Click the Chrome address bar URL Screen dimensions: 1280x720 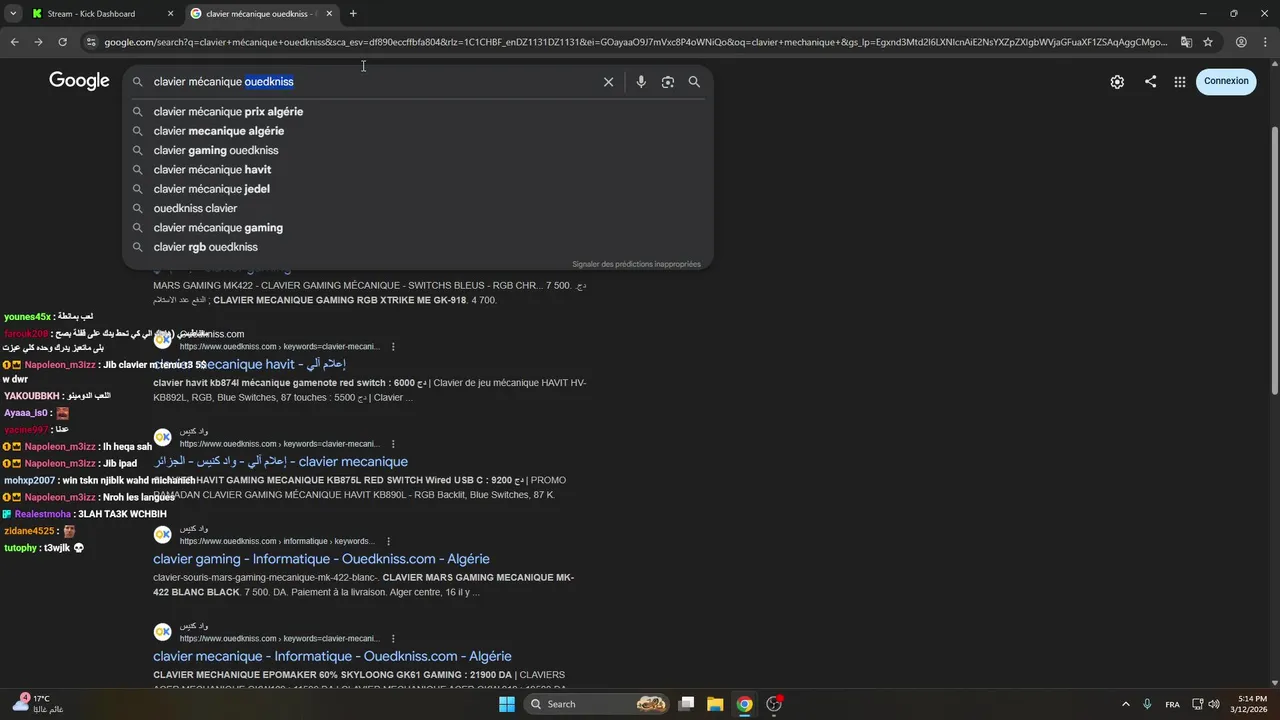click(635, 42)
